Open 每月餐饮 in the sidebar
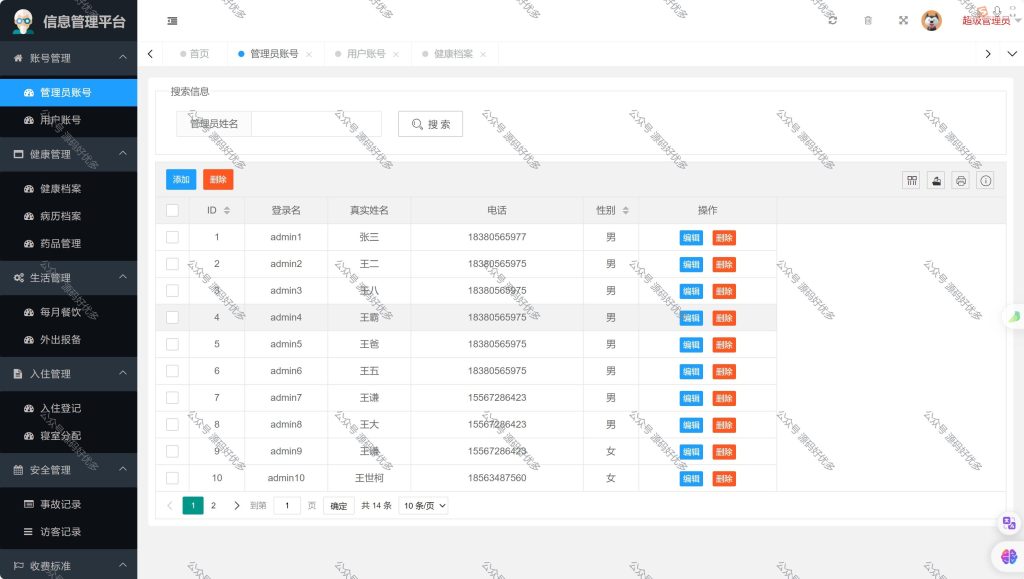This screenshot has height=579, width=1024. point(69,312)
